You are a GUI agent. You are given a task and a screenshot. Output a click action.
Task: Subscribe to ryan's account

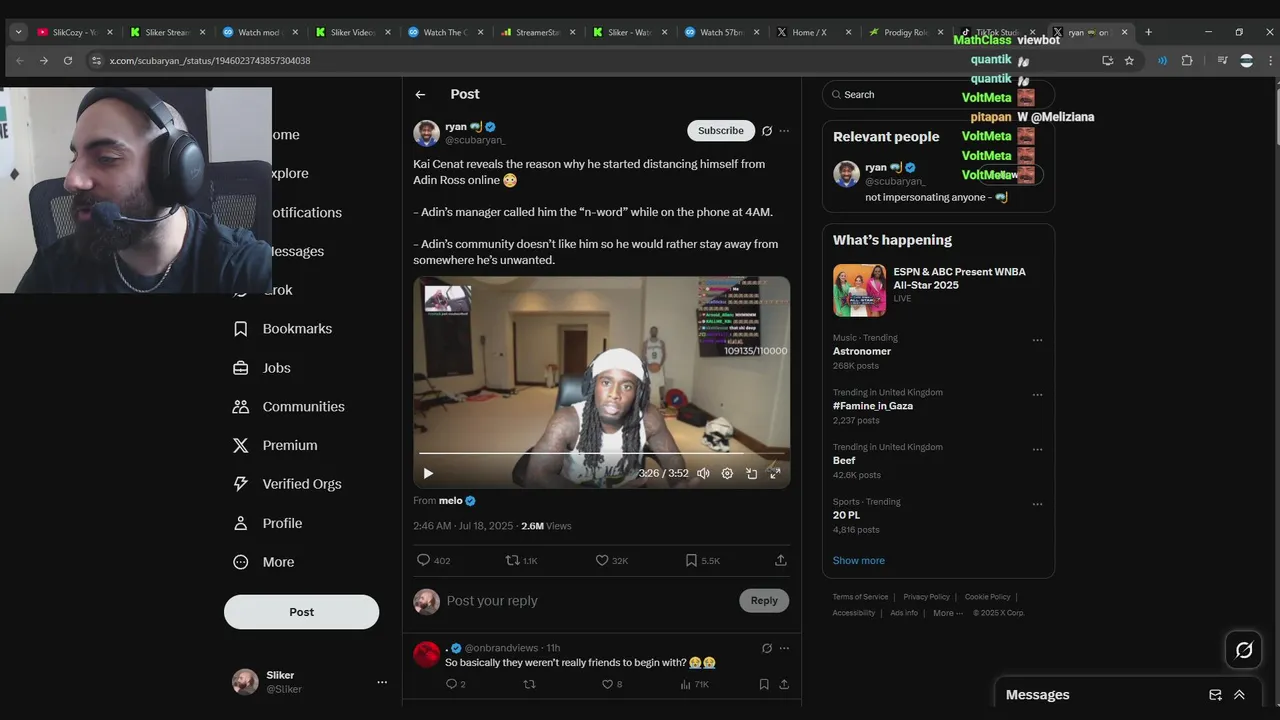pos(720,131)
